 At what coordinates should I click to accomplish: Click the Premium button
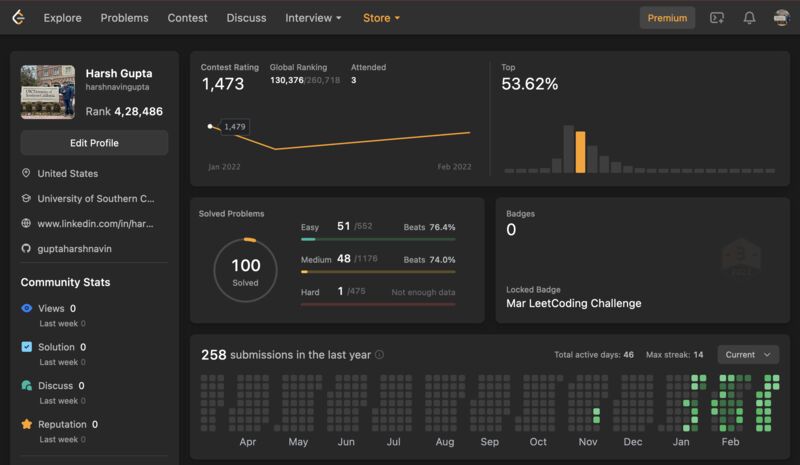tap(667, 18)
